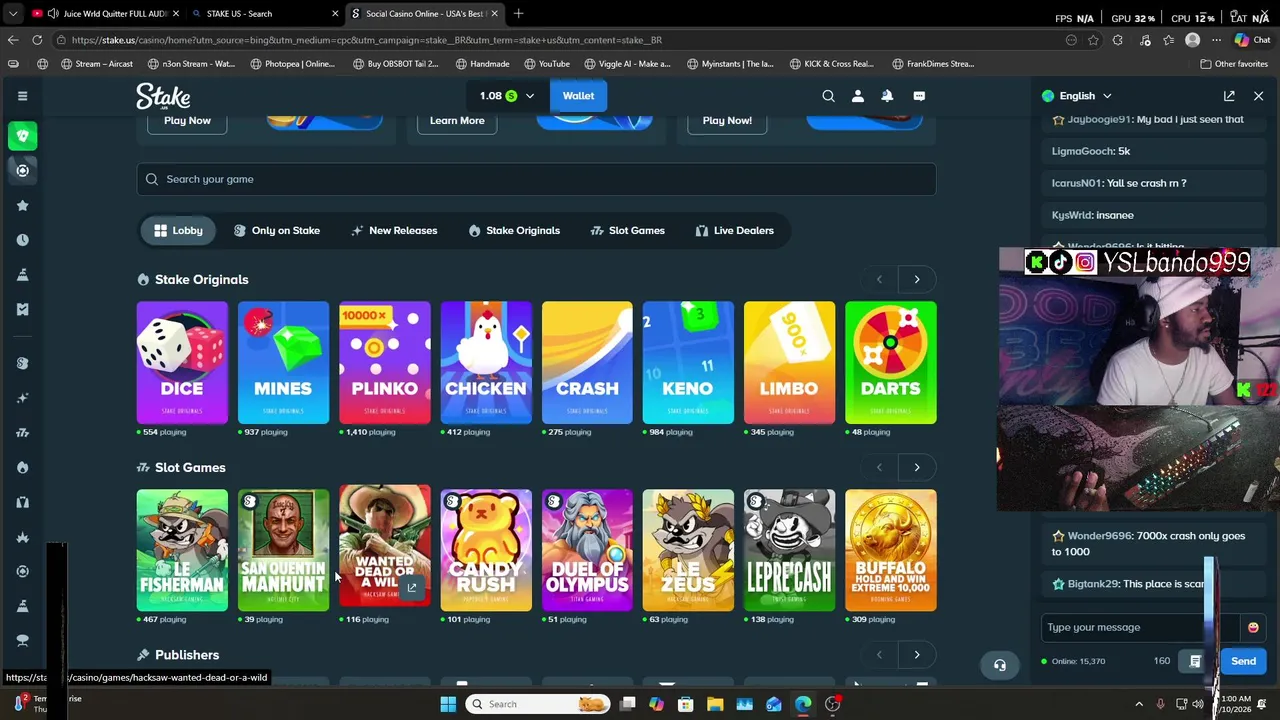Open Windows Start menu
Viewport: 1280px width, 720px height.
pos(448,704)
